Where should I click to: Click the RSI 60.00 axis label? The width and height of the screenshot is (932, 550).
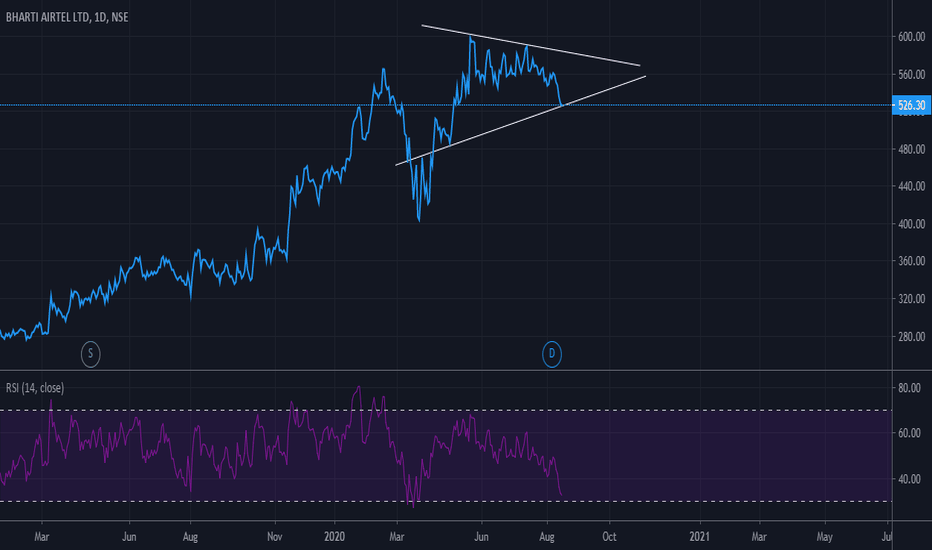[909, 433]
